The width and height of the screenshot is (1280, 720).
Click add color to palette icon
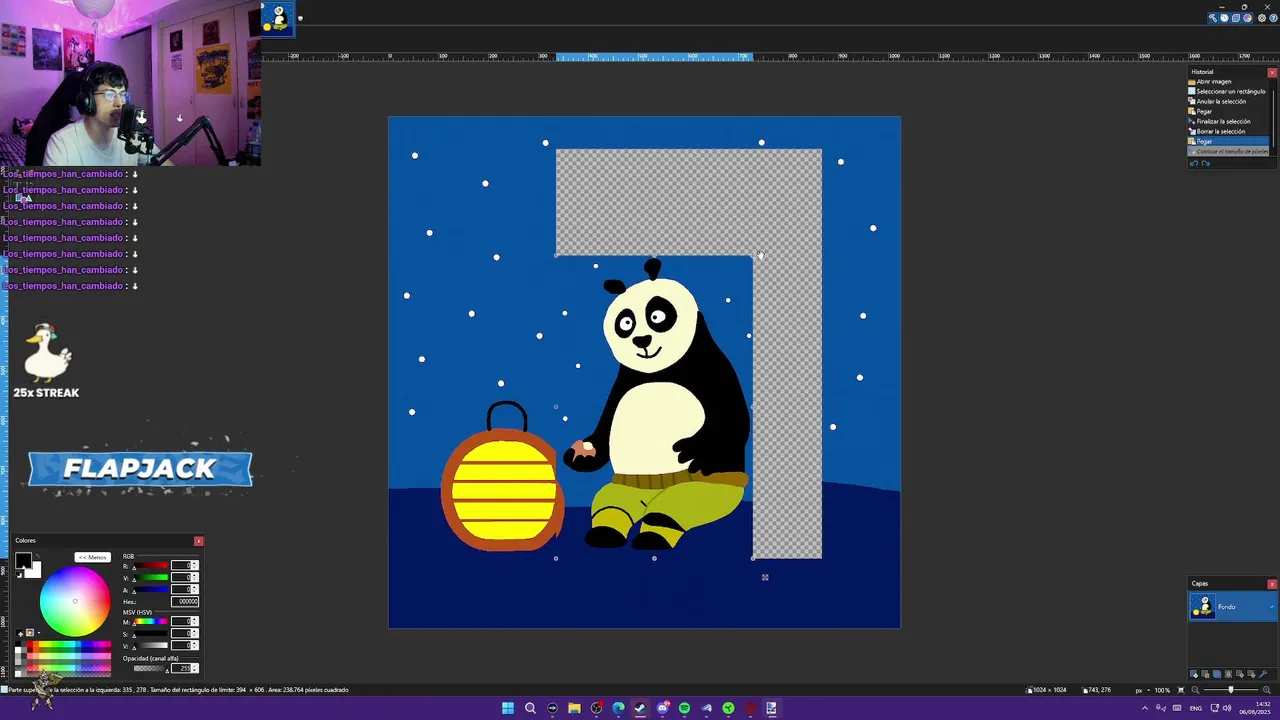19,633
